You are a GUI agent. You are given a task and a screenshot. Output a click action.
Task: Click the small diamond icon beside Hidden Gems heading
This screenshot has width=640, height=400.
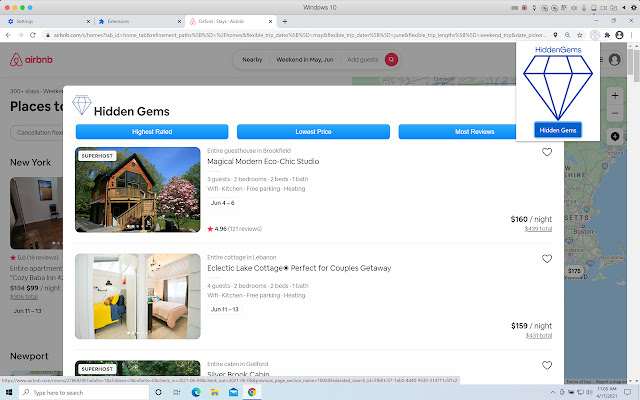pos(82,105)
